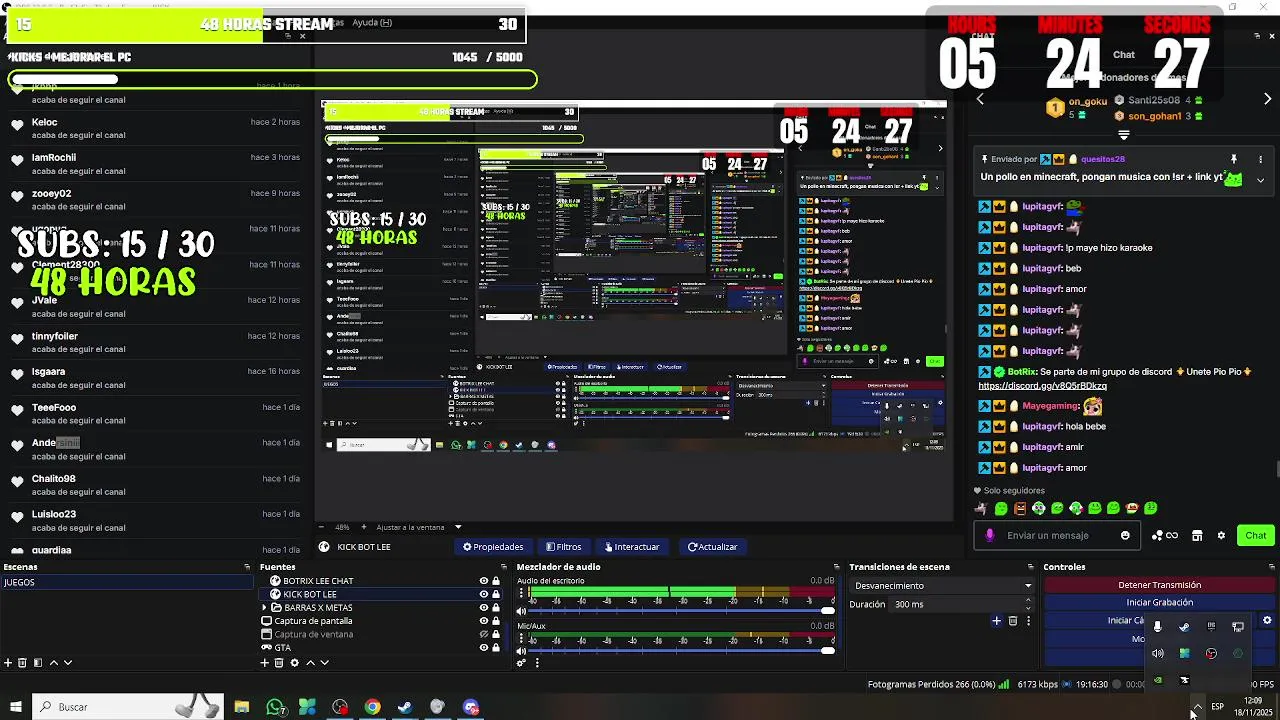Open pinned message options three dots

[x=1260, y=159]
